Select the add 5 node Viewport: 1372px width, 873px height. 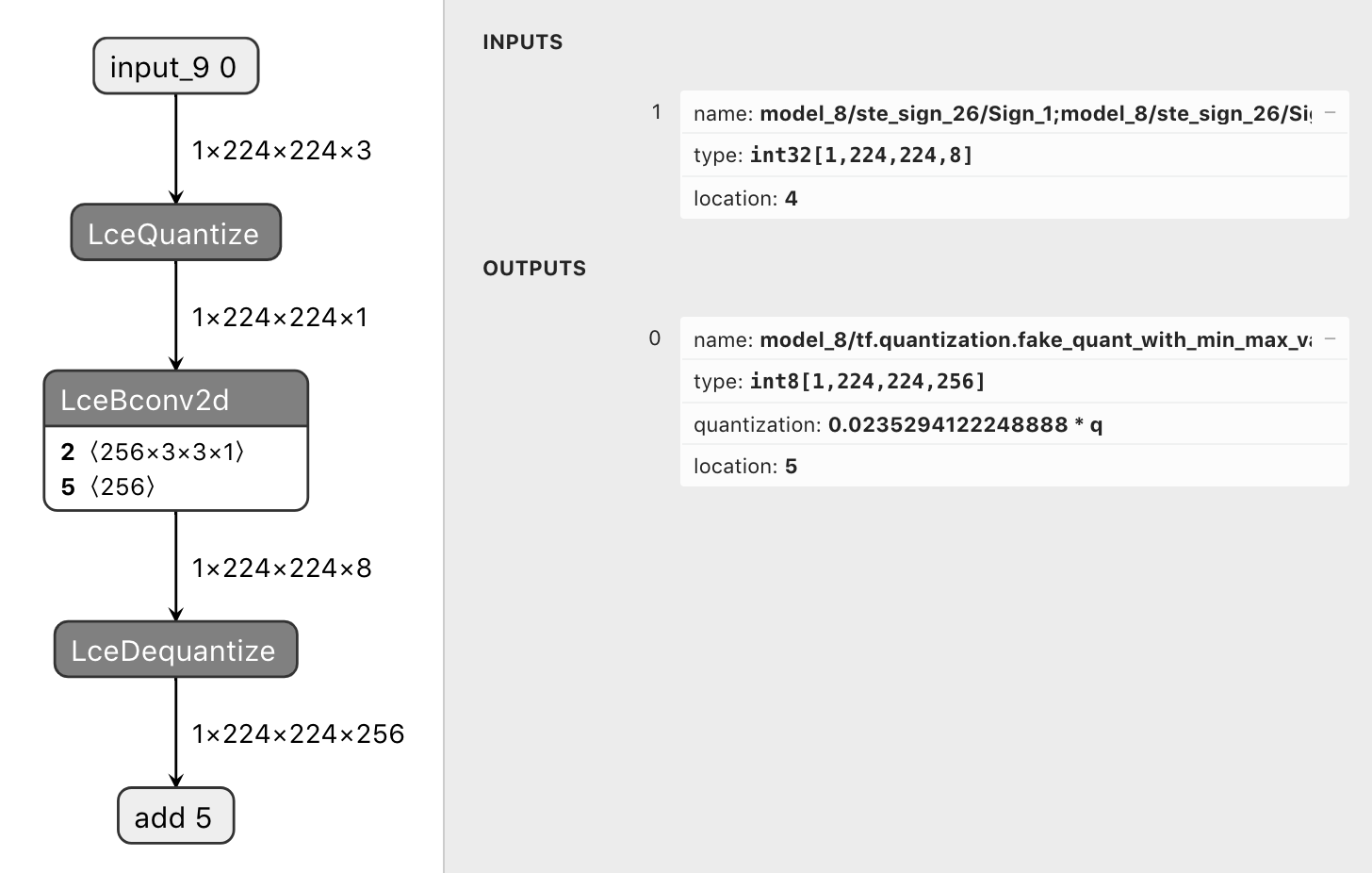176,816
